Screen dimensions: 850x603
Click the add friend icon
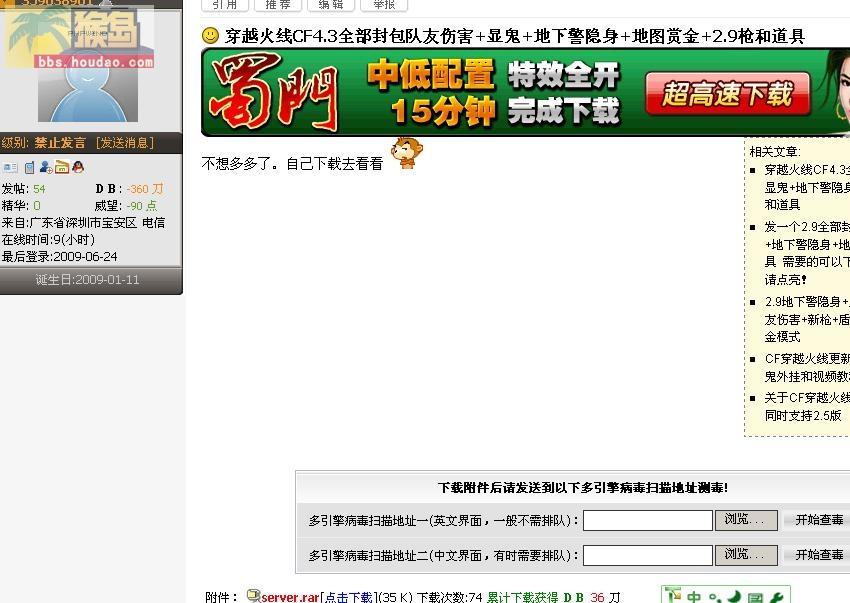point(46,167)
